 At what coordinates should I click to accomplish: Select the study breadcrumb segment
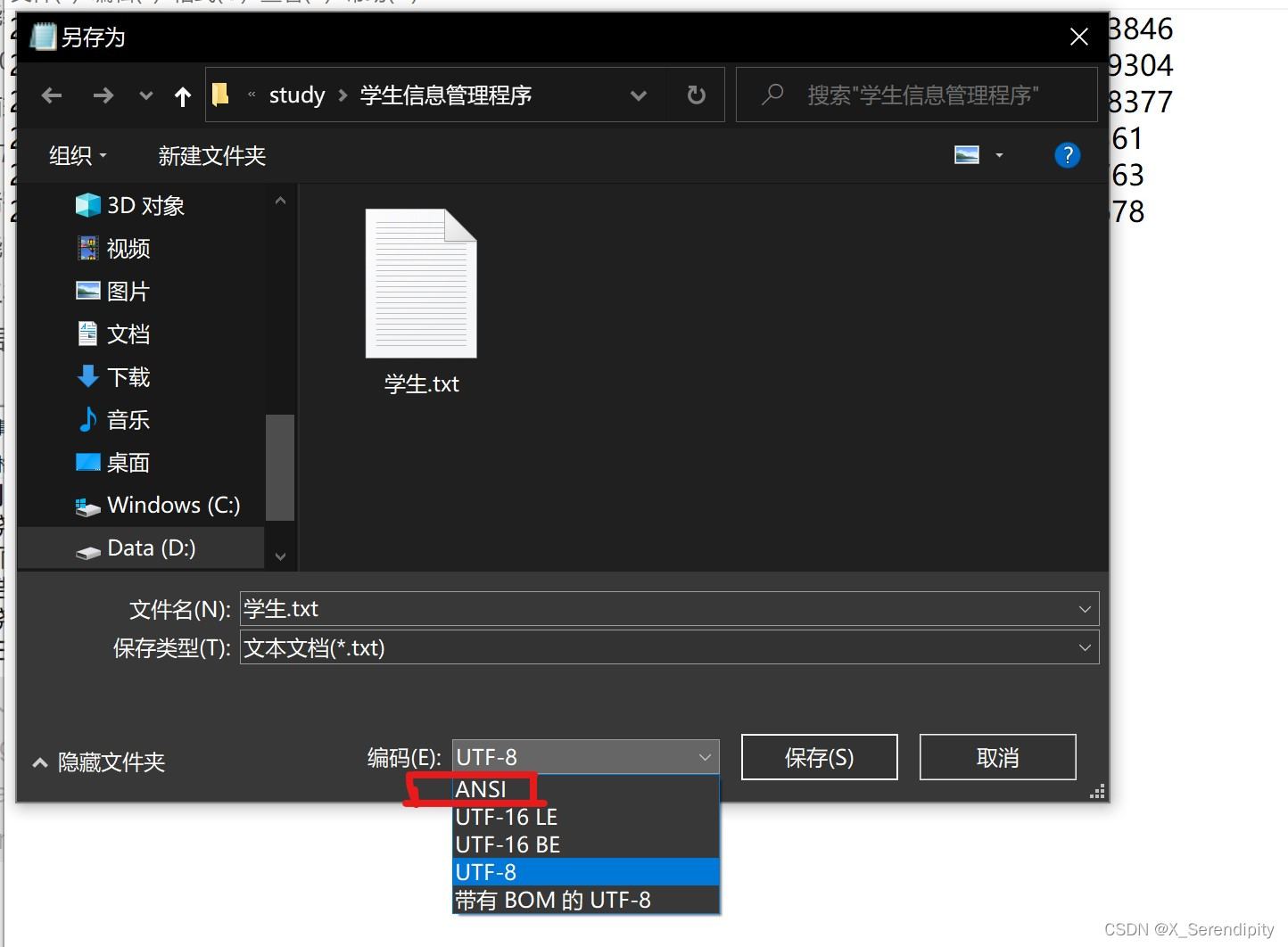pos(297,95)
